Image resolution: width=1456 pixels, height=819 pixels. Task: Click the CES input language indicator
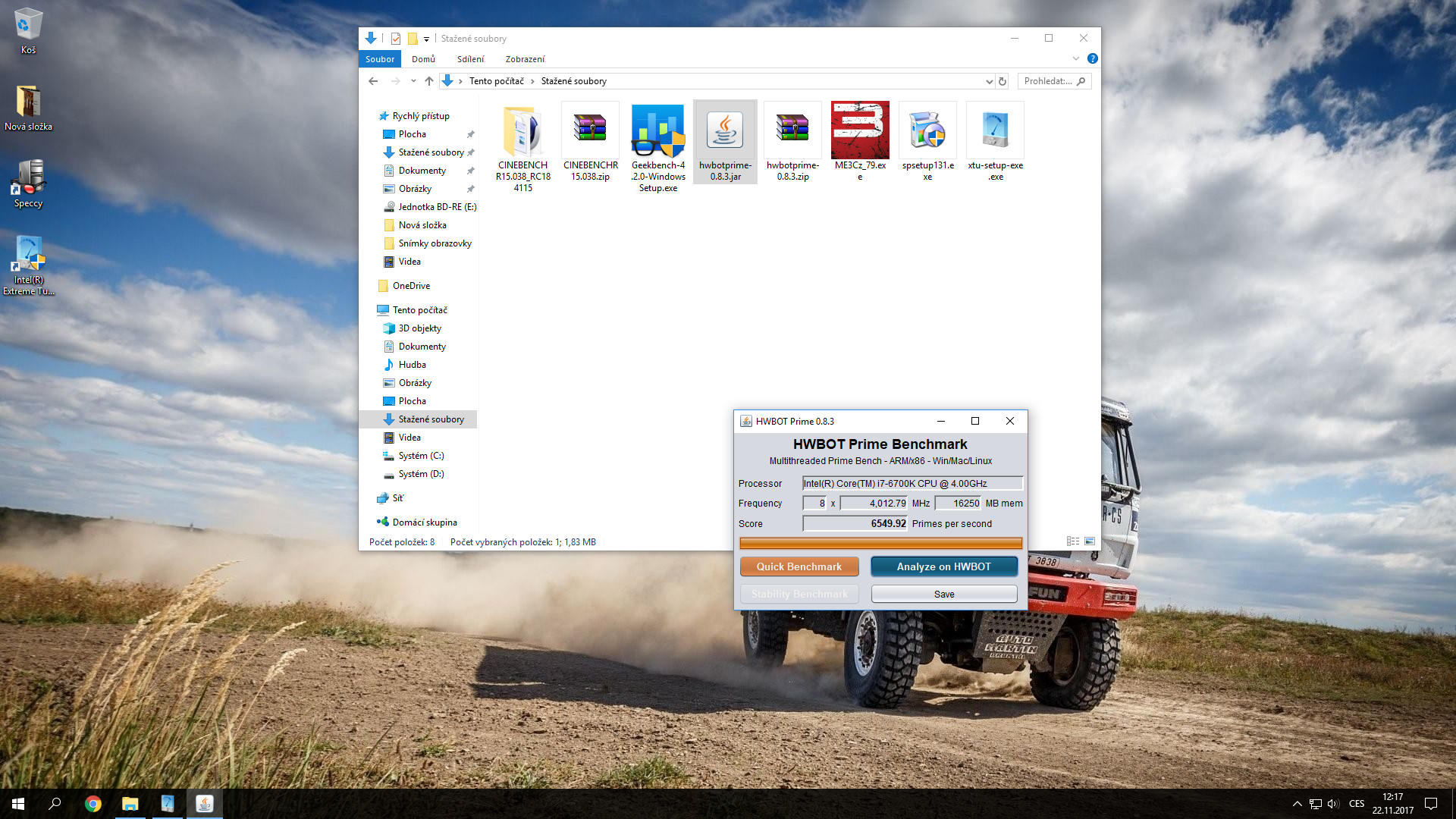tap(1357, 804)
